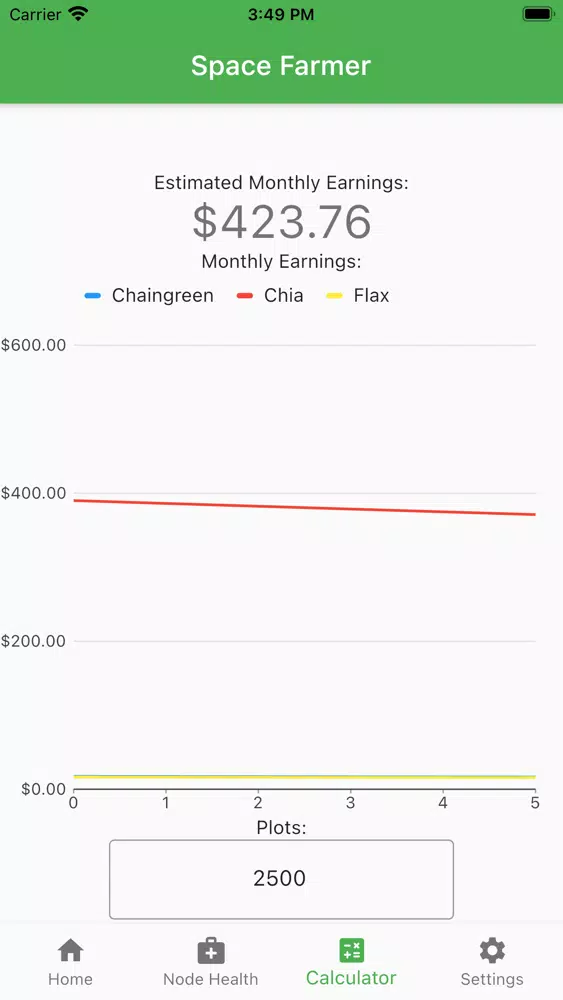Click the Chaingreen legend label
This screenshot has height=1000, width=563.
[163, 296]
